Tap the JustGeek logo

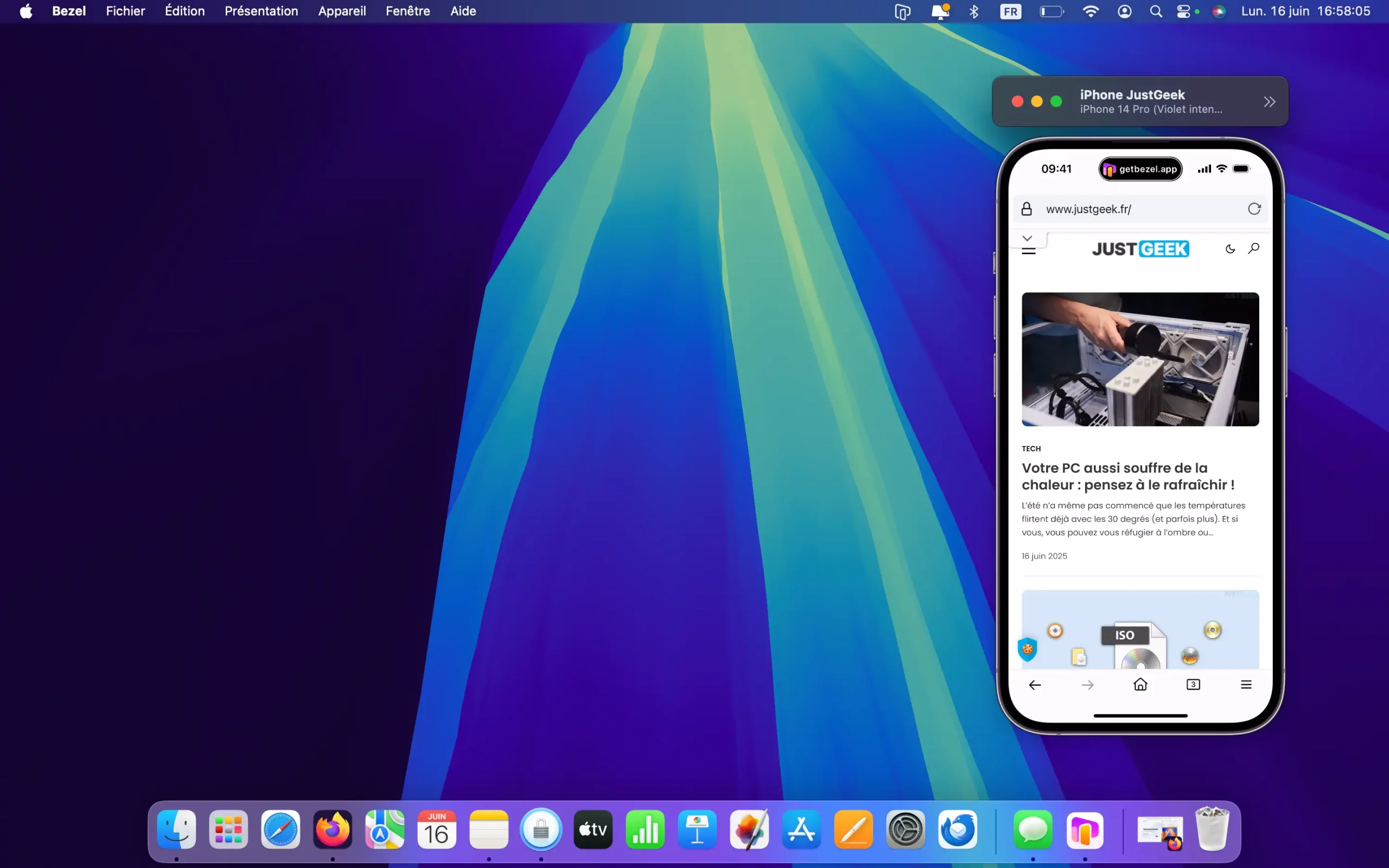point(1140,248)
